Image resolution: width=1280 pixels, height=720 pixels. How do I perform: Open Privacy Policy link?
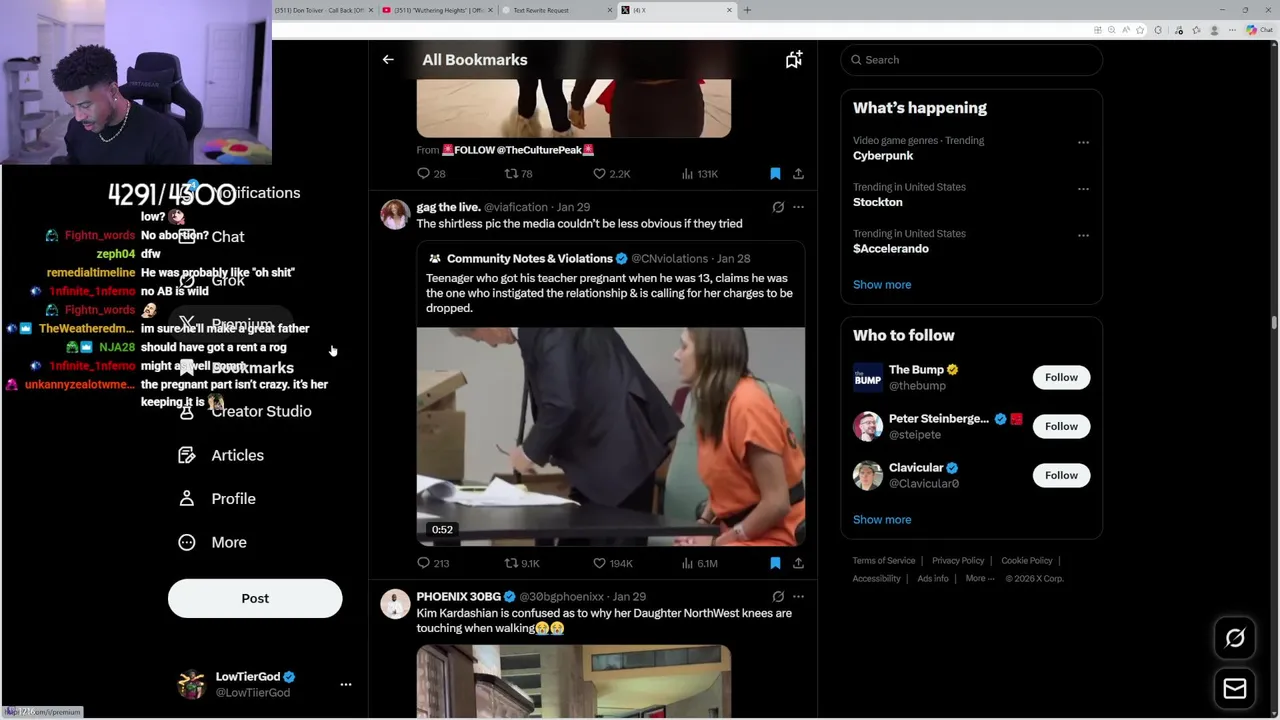958,561
